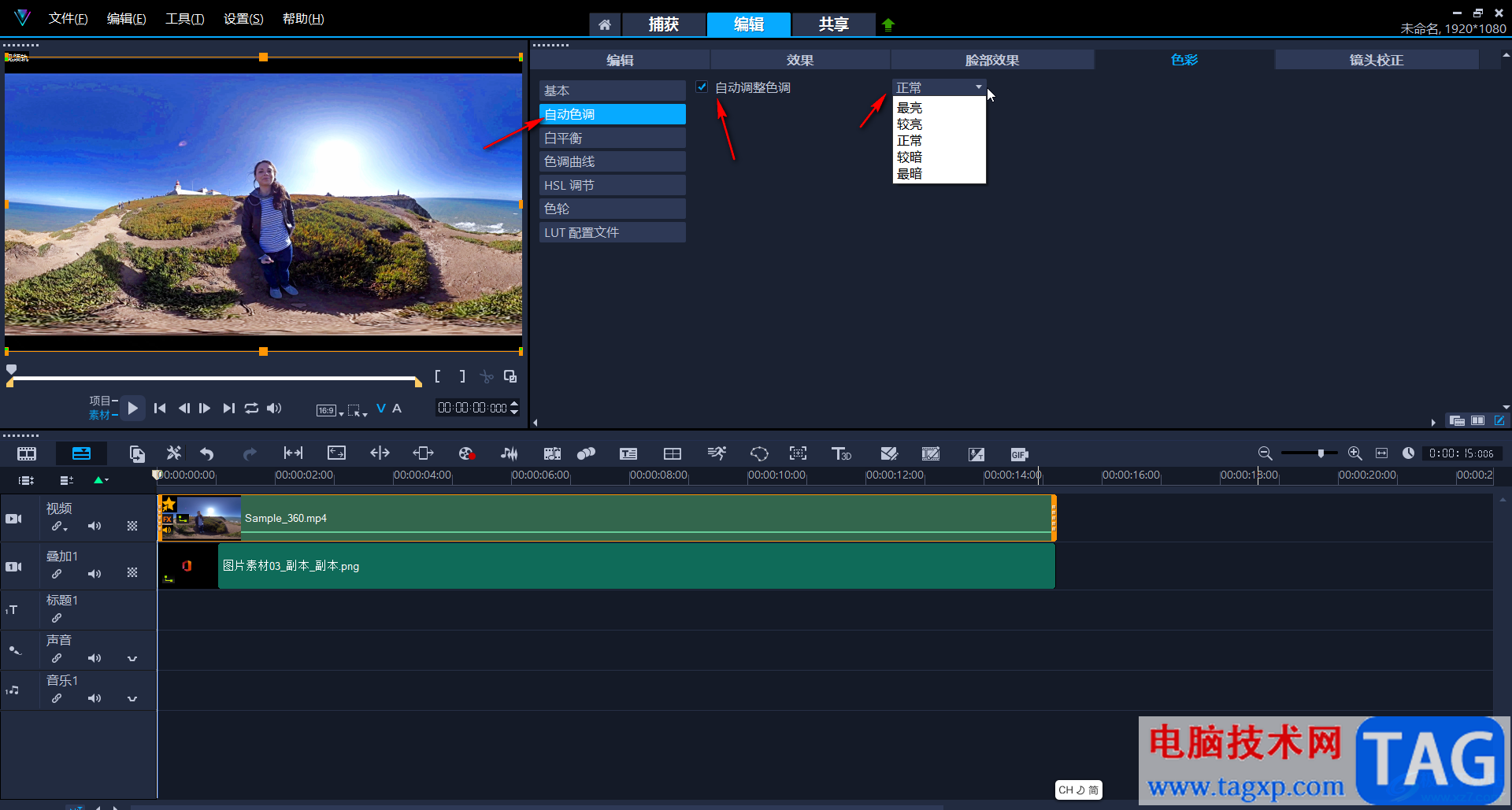Switch to timeline view
1512x810 pixels.
coord(81,453)
